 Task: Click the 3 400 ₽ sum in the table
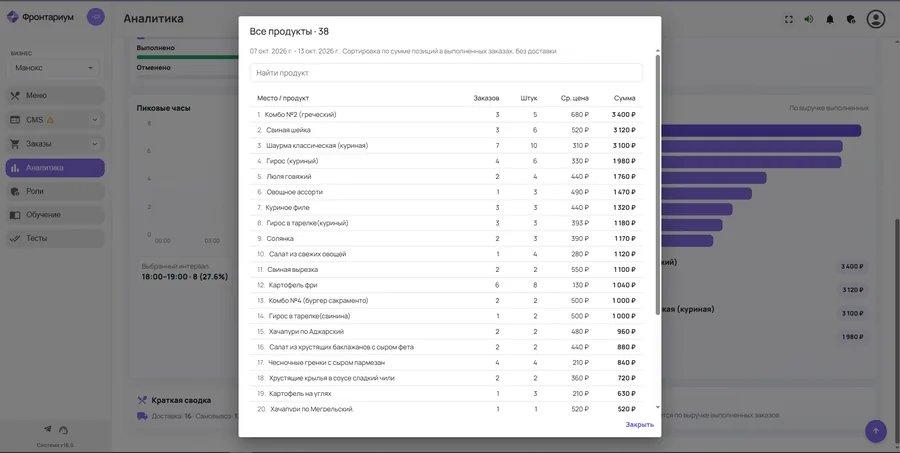[623, 114]
